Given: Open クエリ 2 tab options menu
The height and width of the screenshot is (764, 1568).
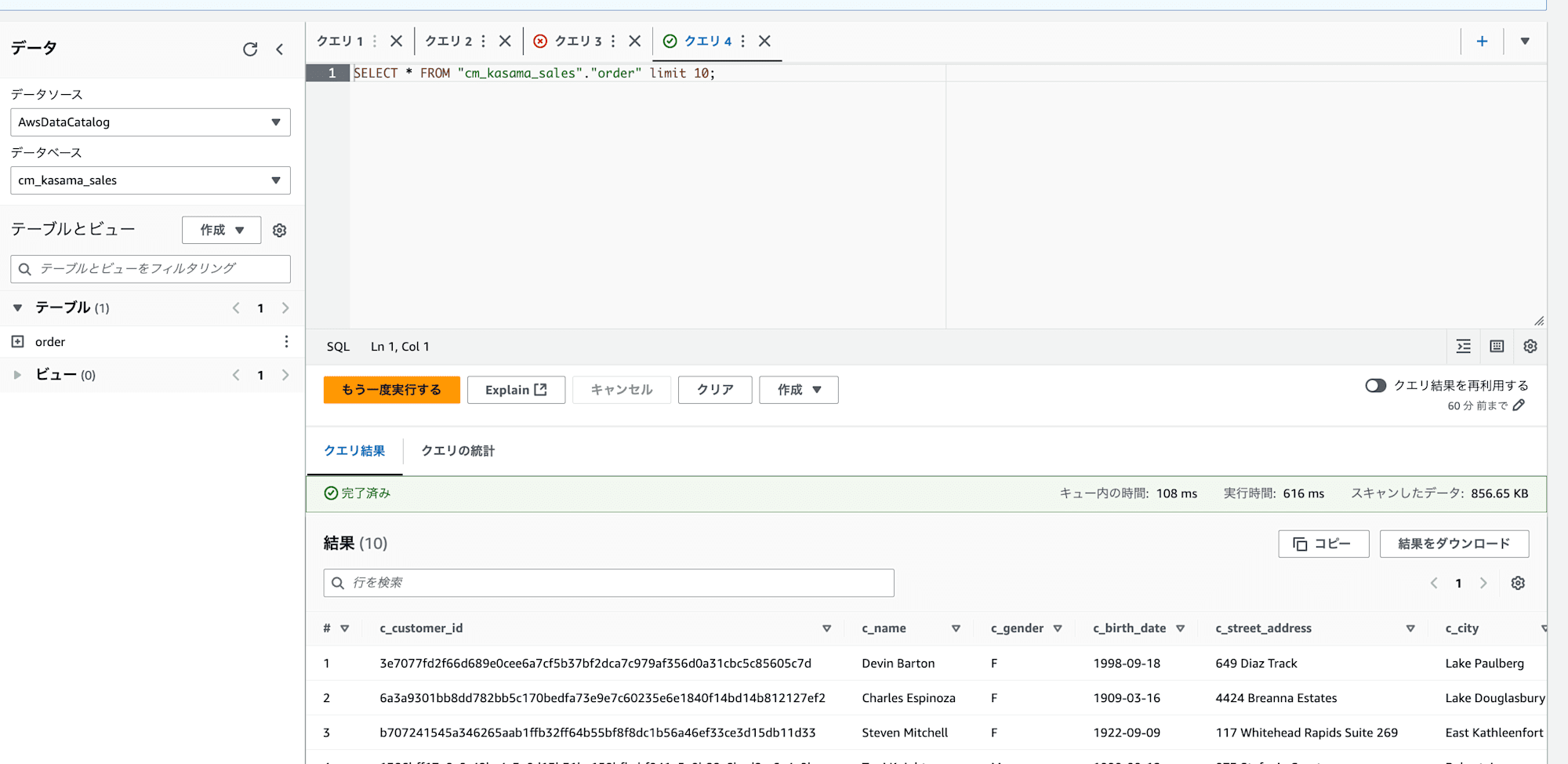Looking at the screenshot, I should (x=483, y=41).
